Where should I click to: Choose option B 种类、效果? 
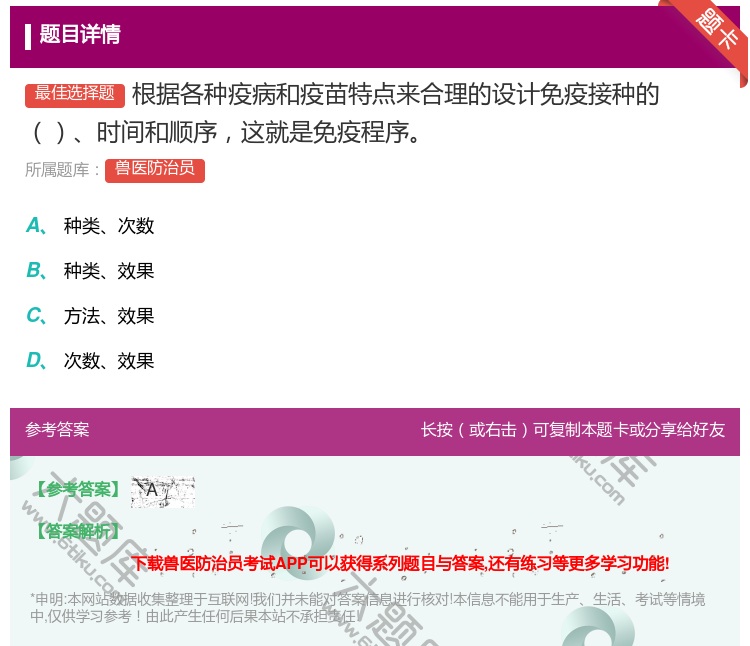pos(90,271)
